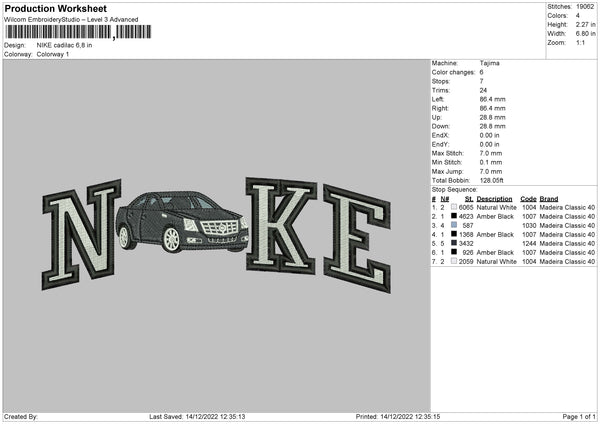This screenshot has height=424, width=600.
Task: Click the 'Last Saved: 14/12/2022 12:35:13' footer text
Action: pos(197,416)
